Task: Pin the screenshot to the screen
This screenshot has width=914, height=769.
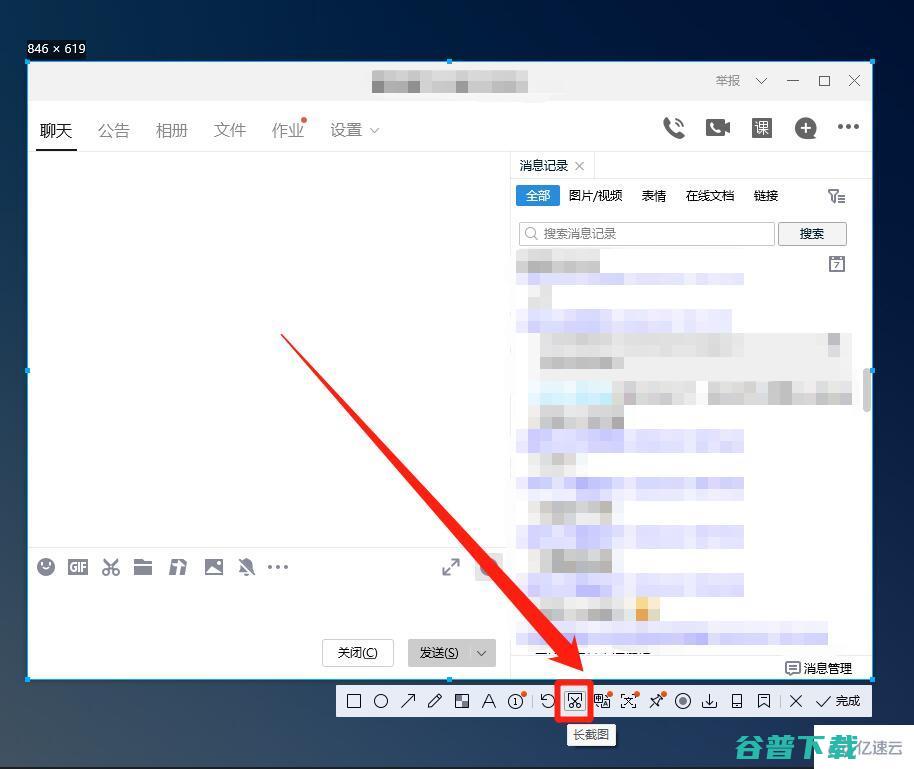Action: click(657, 700)
